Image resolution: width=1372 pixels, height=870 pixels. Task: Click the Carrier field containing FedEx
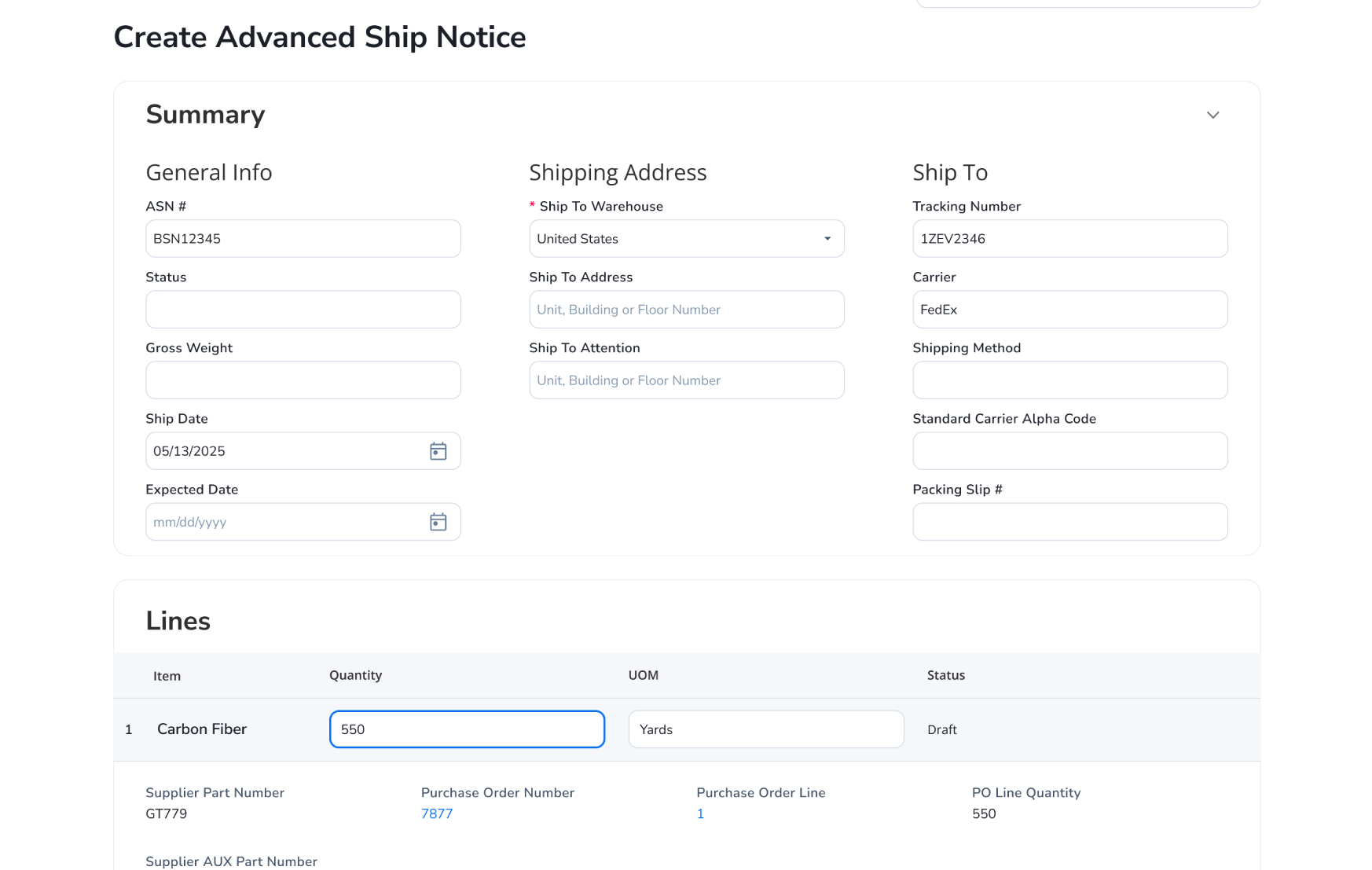point(1069,309)
